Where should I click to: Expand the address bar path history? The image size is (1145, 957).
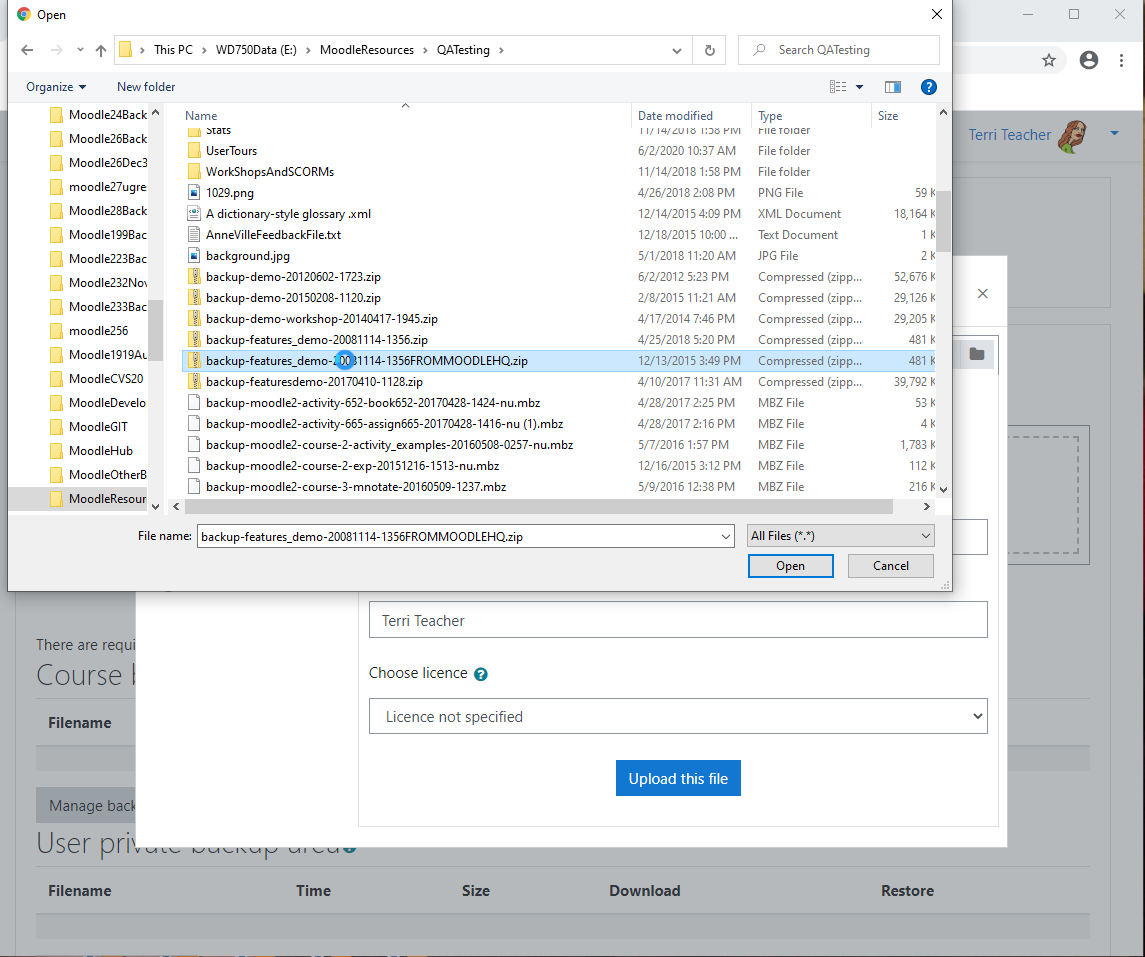(677, 50)
